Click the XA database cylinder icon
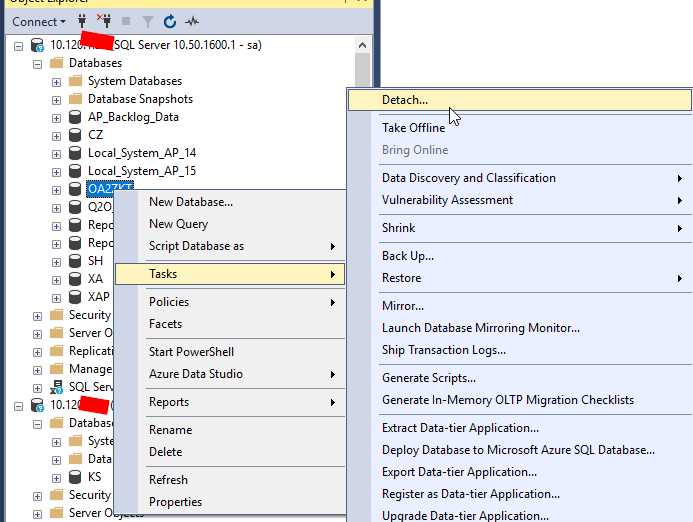This screenshot has width=693, height=522. pyautogui.click(x=75, y=279)
